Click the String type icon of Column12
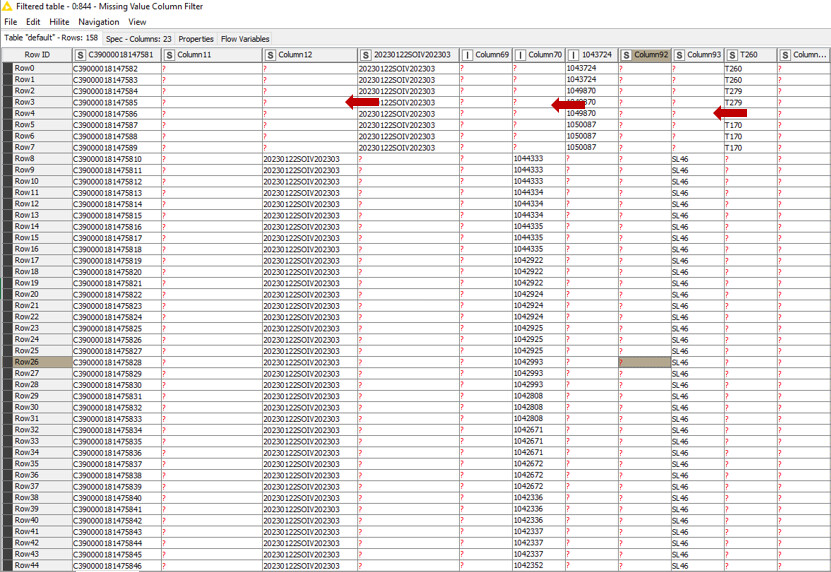Viewport: 831px width, 572px height. click(x=271, y=55)
